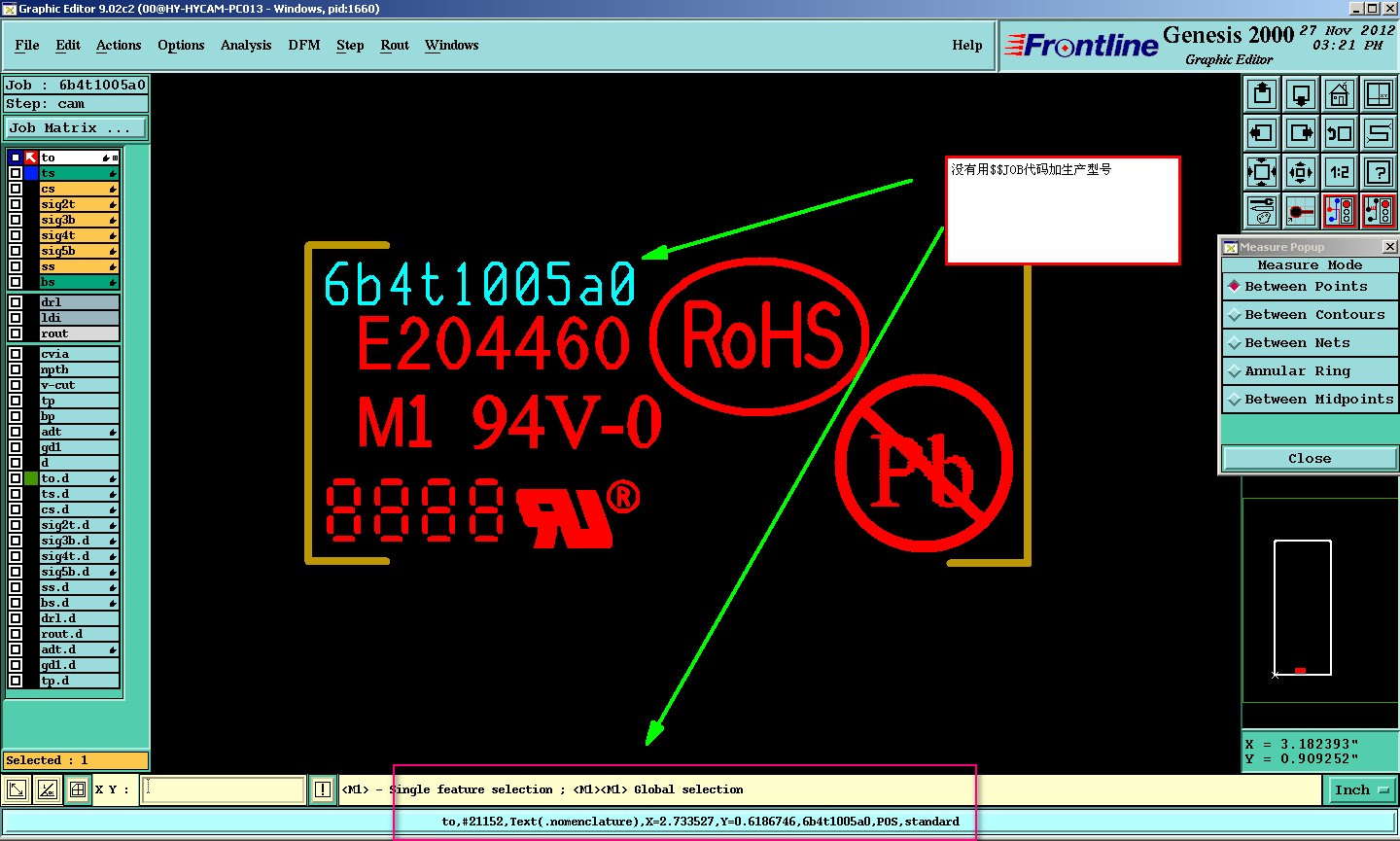
Task: Select Annular Ring measure mode
Action: point(1310,371)
